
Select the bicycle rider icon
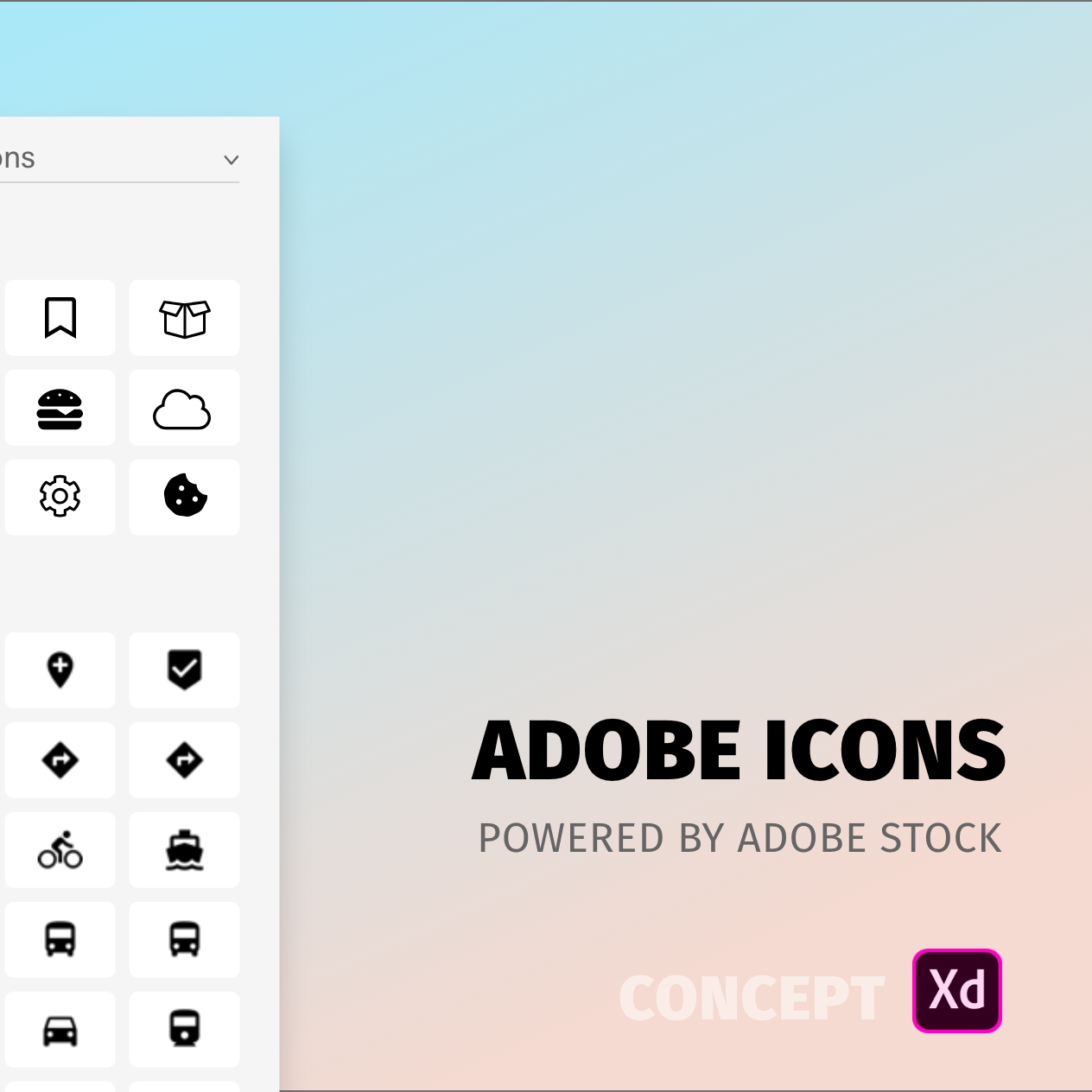point(60,850)
